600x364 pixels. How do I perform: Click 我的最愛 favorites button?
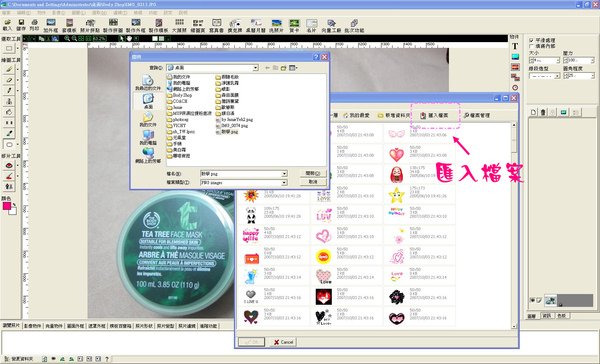point(356,115)
